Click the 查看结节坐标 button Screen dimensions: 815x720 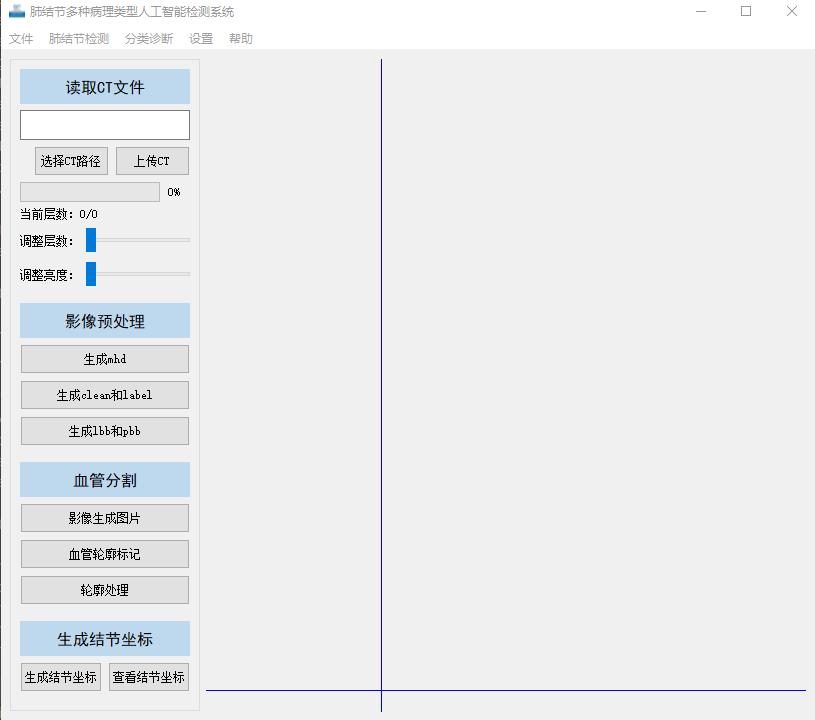click(x=149, y=677)
